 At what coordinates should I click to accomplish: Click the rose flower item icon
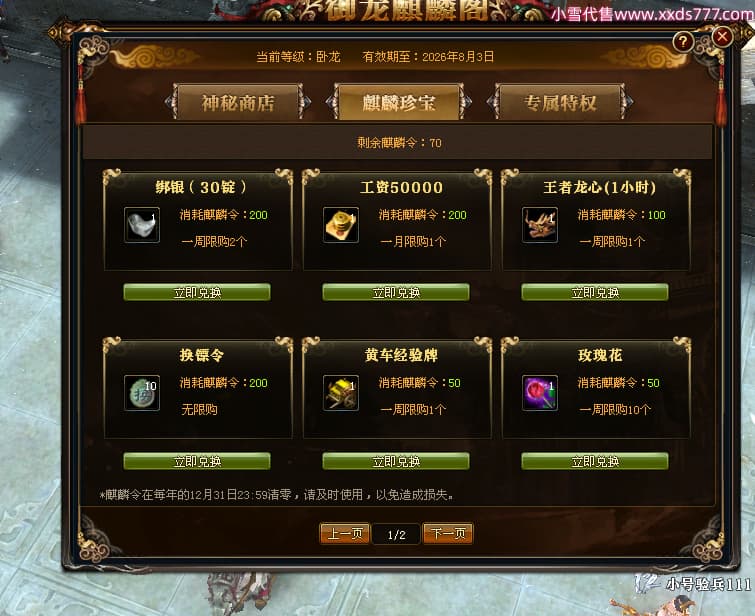(540, 393)
